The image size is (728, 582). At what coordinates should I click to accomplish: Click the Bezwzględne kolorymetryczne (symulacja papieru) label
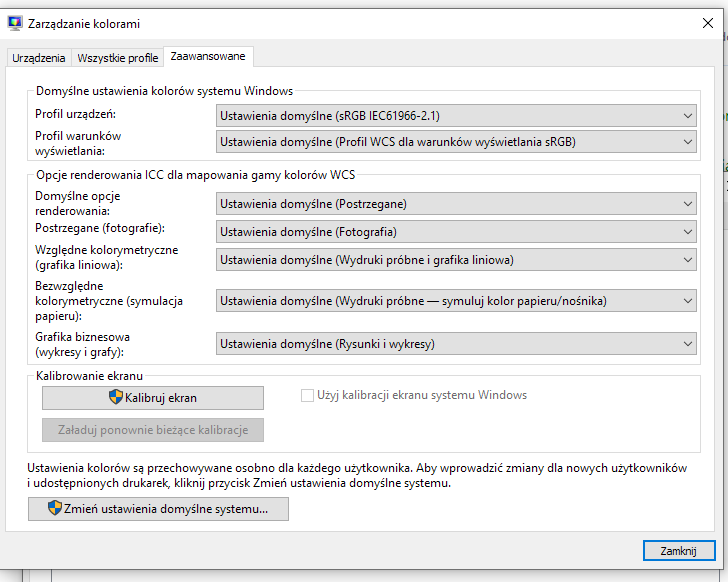click(109, 301)
